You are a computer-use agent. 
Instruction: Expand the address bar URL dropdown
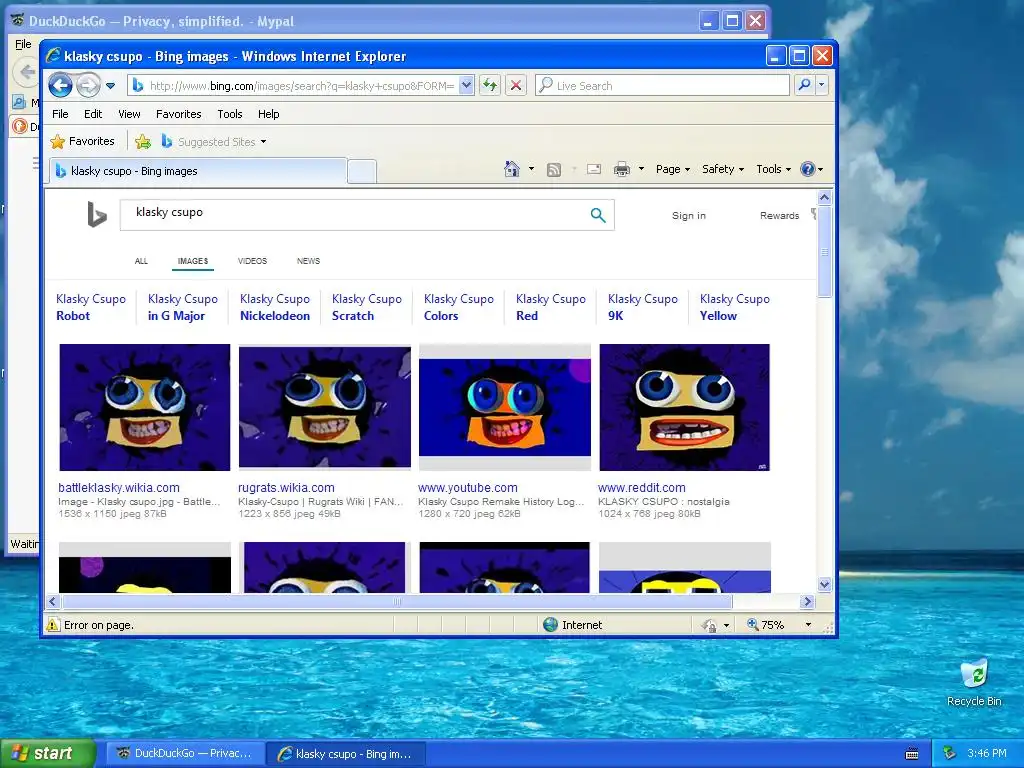(x=466, y=86)
